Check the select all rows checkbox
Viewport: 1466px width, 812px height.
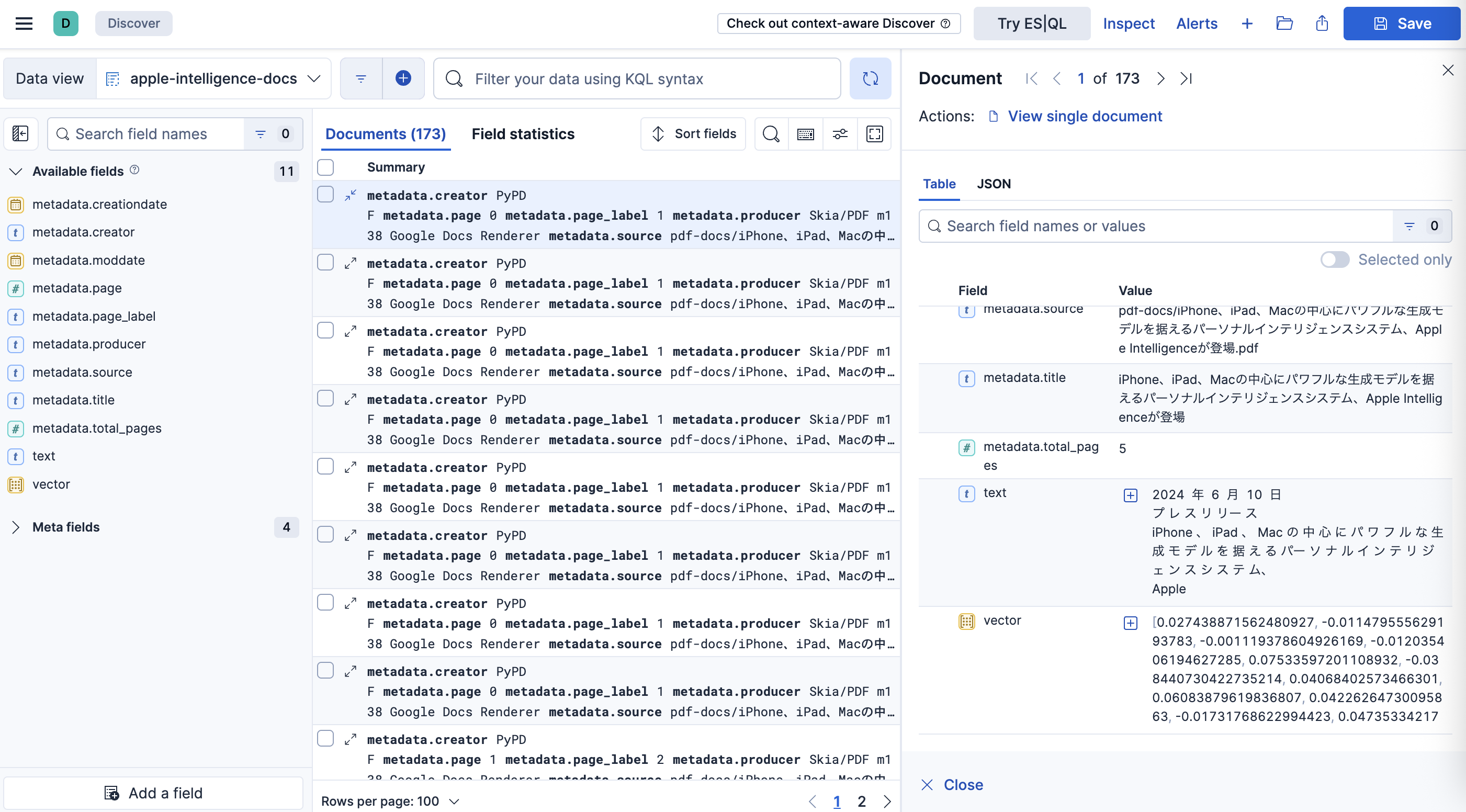pyautogui.click(x=325, y=167)
